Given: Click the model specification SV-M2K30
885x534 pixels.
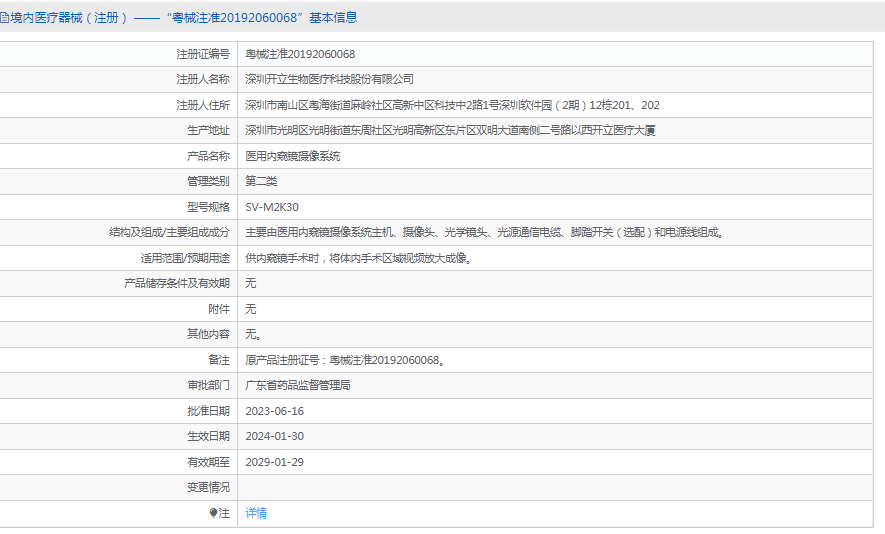Looking at the screenshot, I should [271, 207].
